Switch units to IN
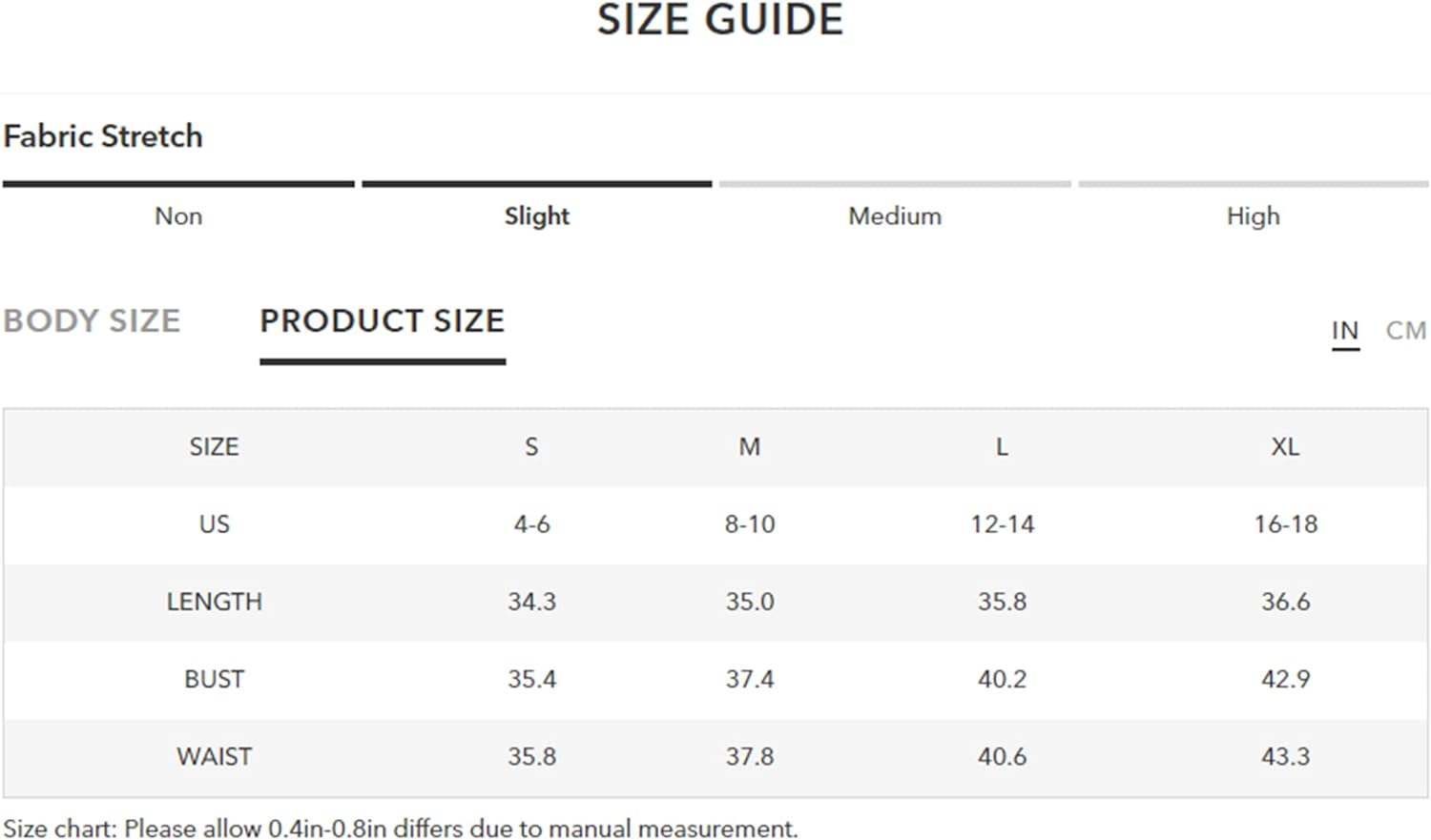 pyautogui.click(x=1345, y=331)
